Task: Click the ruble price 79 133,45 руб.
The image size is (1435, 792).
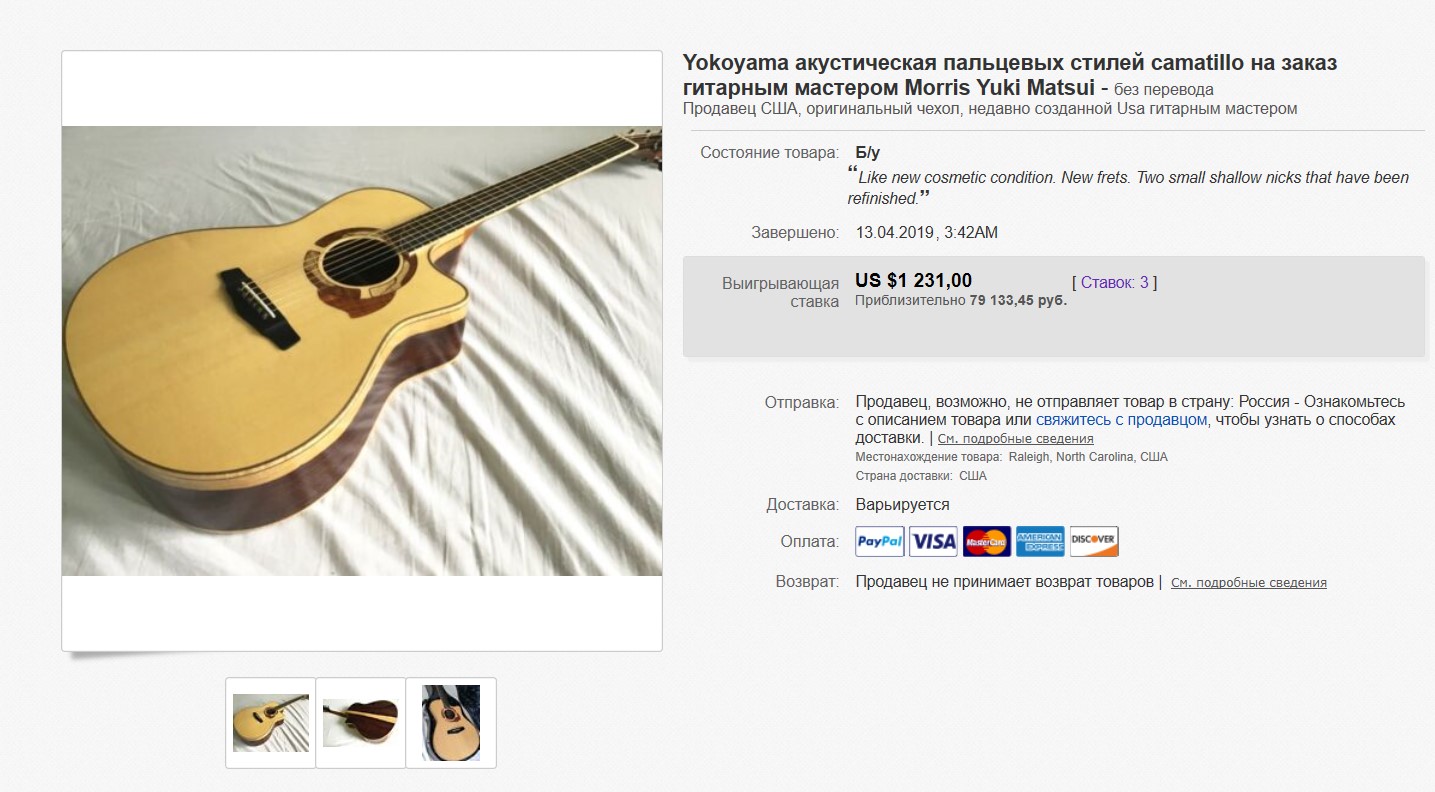Action: pos(1018,300)
